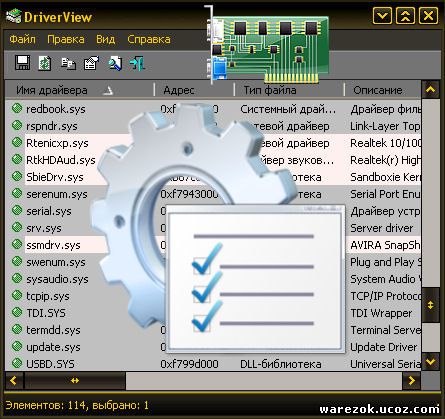Image resolution: width=445 pixels, height=419 pixels.
Task: Select the serial.sys driver name
Action: coord(49,211)
